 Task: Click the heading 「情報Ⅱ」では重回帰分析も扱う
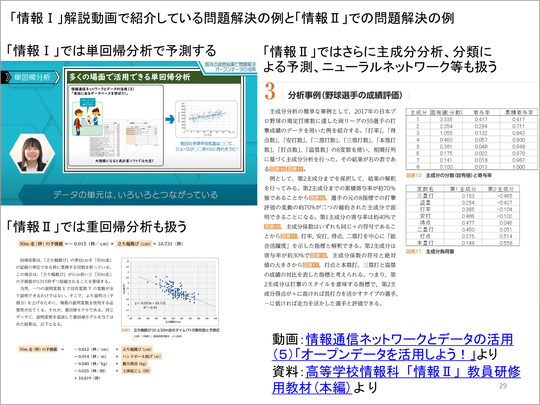click(x=96, y=227)
